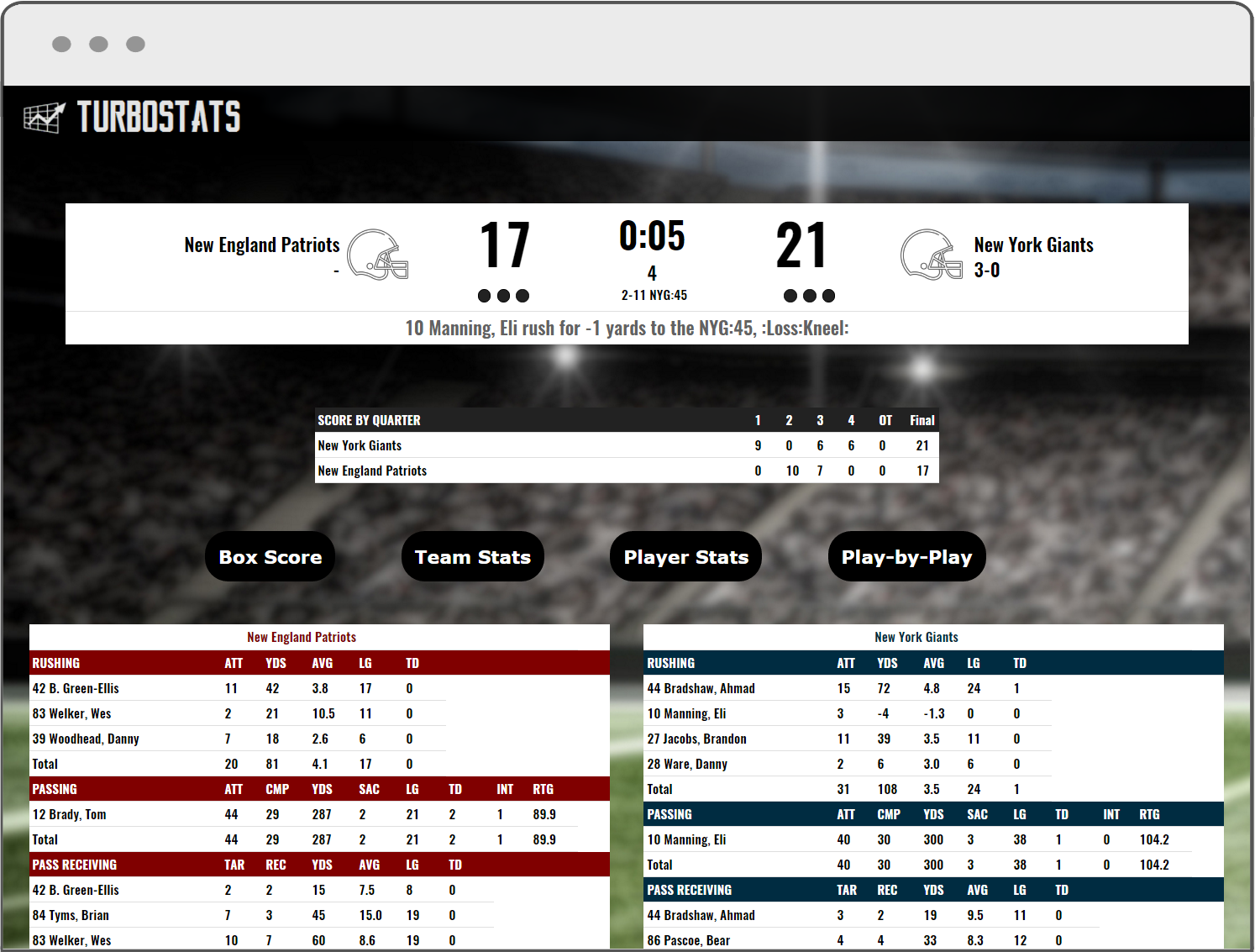Click the Giants PASS RECEIVING section header
This screenshot has height=952, width=1255.
point(933,890)
